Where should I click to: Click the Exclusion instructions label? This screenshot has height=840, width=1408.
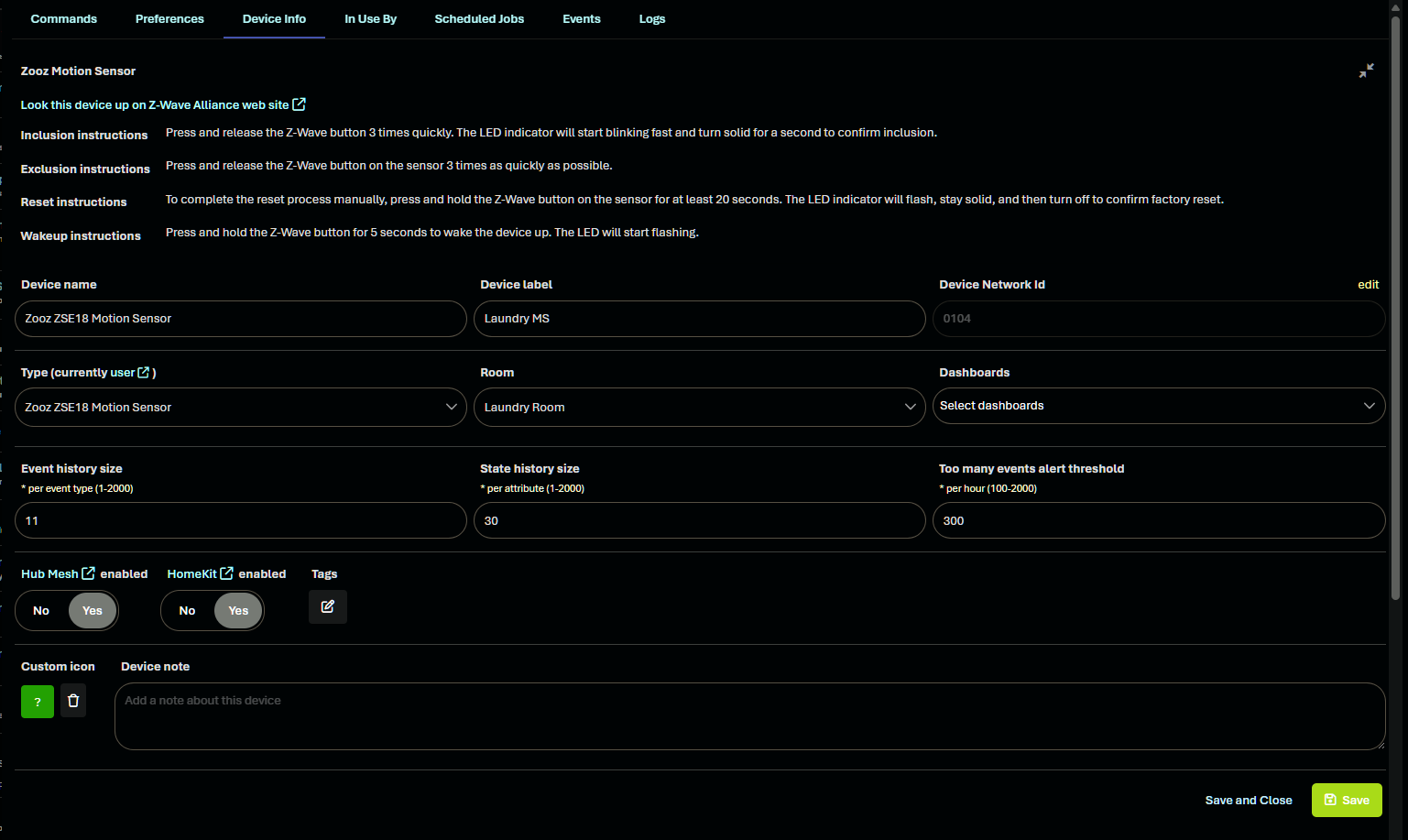point(85,169)
